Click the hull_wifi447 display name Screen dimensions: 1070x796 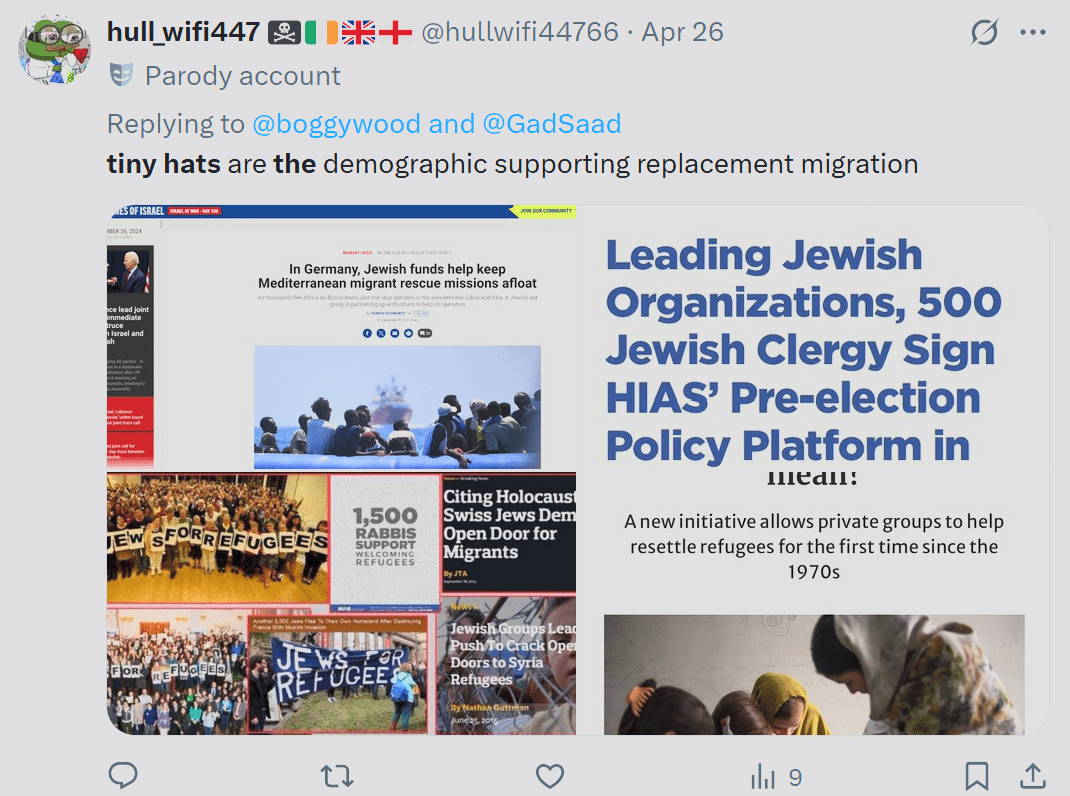[184, 32]
